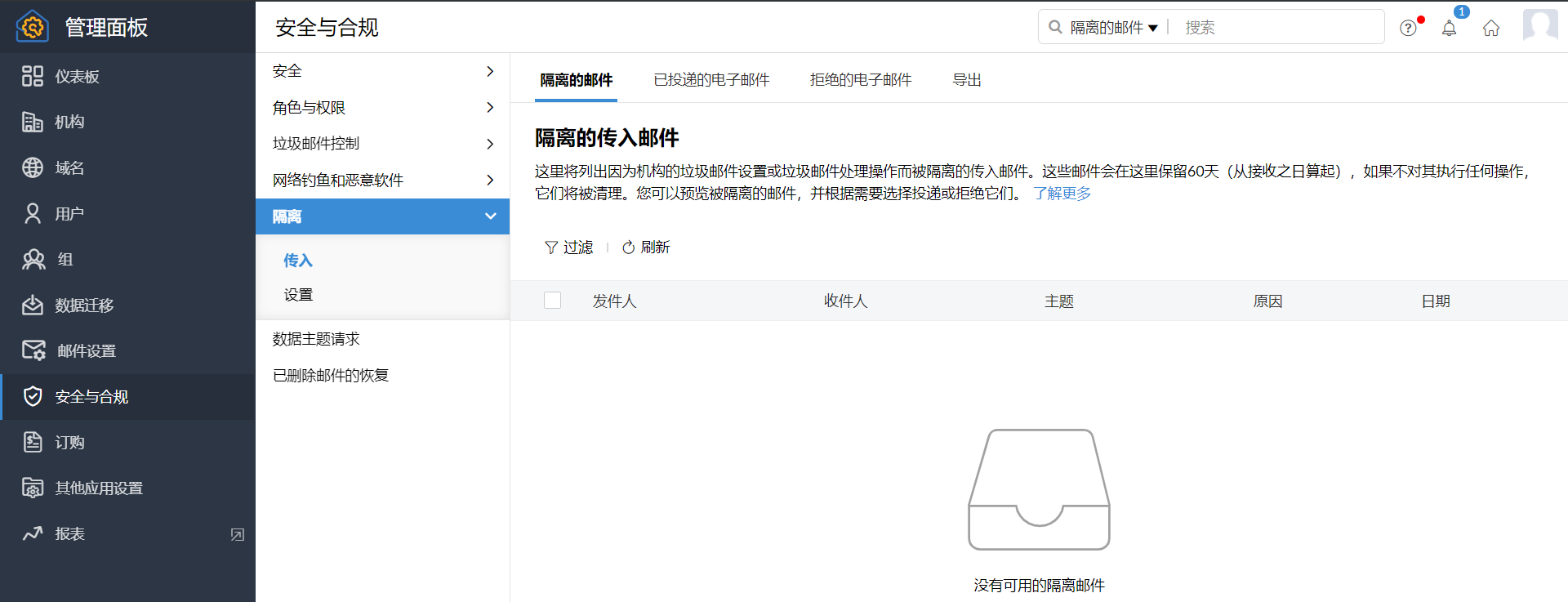The width and height of the screenshot is (1568, 602).
Task: Expand the 安全 submenu chevron
Action: pyautogui.click(x=490, y=71)
